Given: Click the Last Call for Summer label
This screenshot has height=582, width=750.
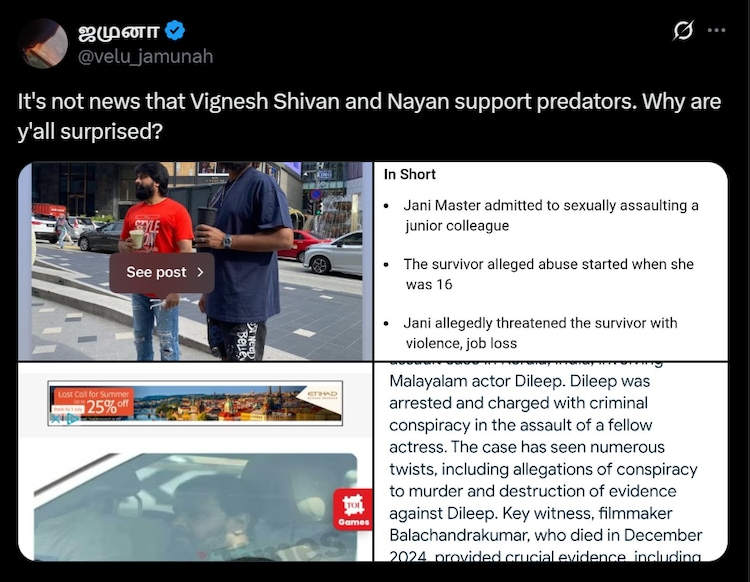Looking at the screenshot, I should [93, 394].
